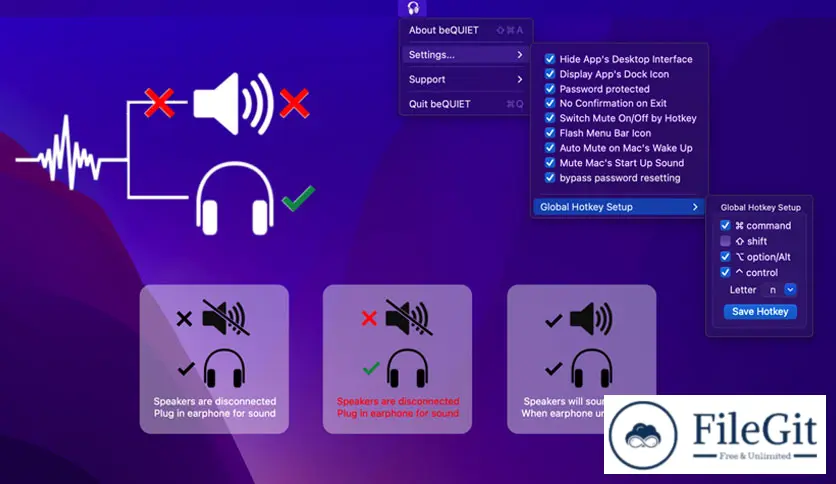This screenshot has height=484, width=836.
Task: Uncheck Mute Mac's Start Up Sound
Action: (x=550, y=163)
